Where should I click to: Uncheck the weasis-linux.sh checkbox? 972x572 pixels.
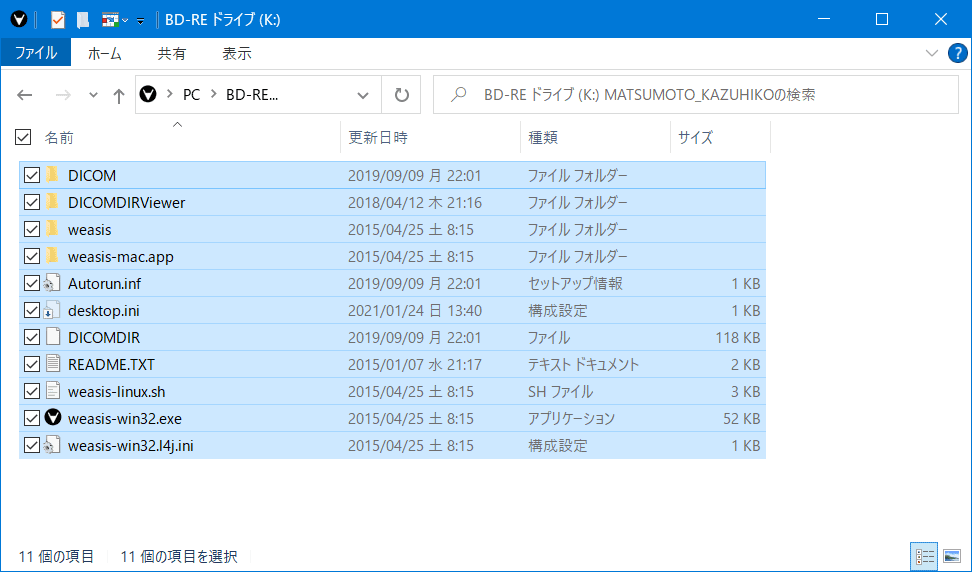pyautogui.click(x=32, y=391)
